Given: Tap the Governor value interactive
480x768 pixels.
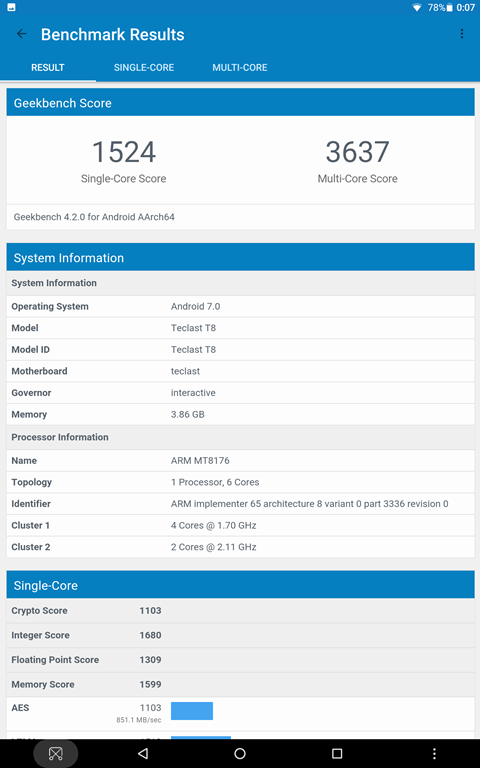Looking at the screenshot, I should pyautogui.click(x=193, y=393).
